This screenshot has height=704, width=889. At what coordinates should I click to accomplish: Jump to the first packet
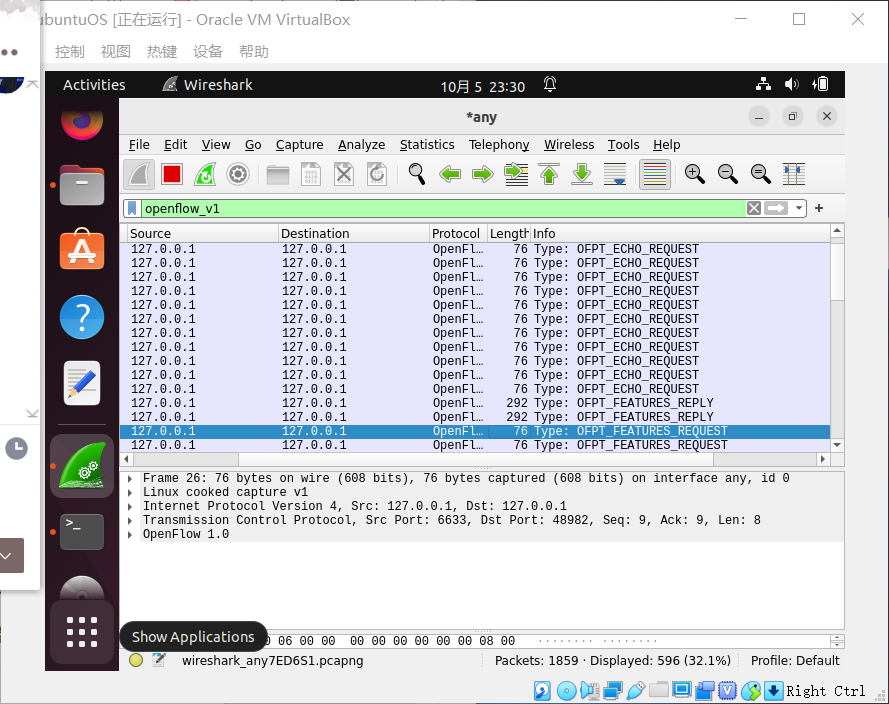[x=549, y=174]
